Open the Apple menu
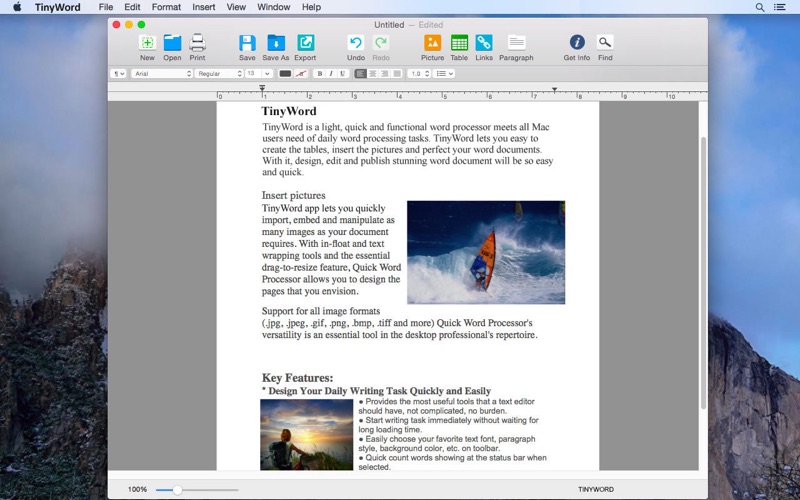Image resolution: width=800 pixels, height=500 pixels. click(17, 7)
